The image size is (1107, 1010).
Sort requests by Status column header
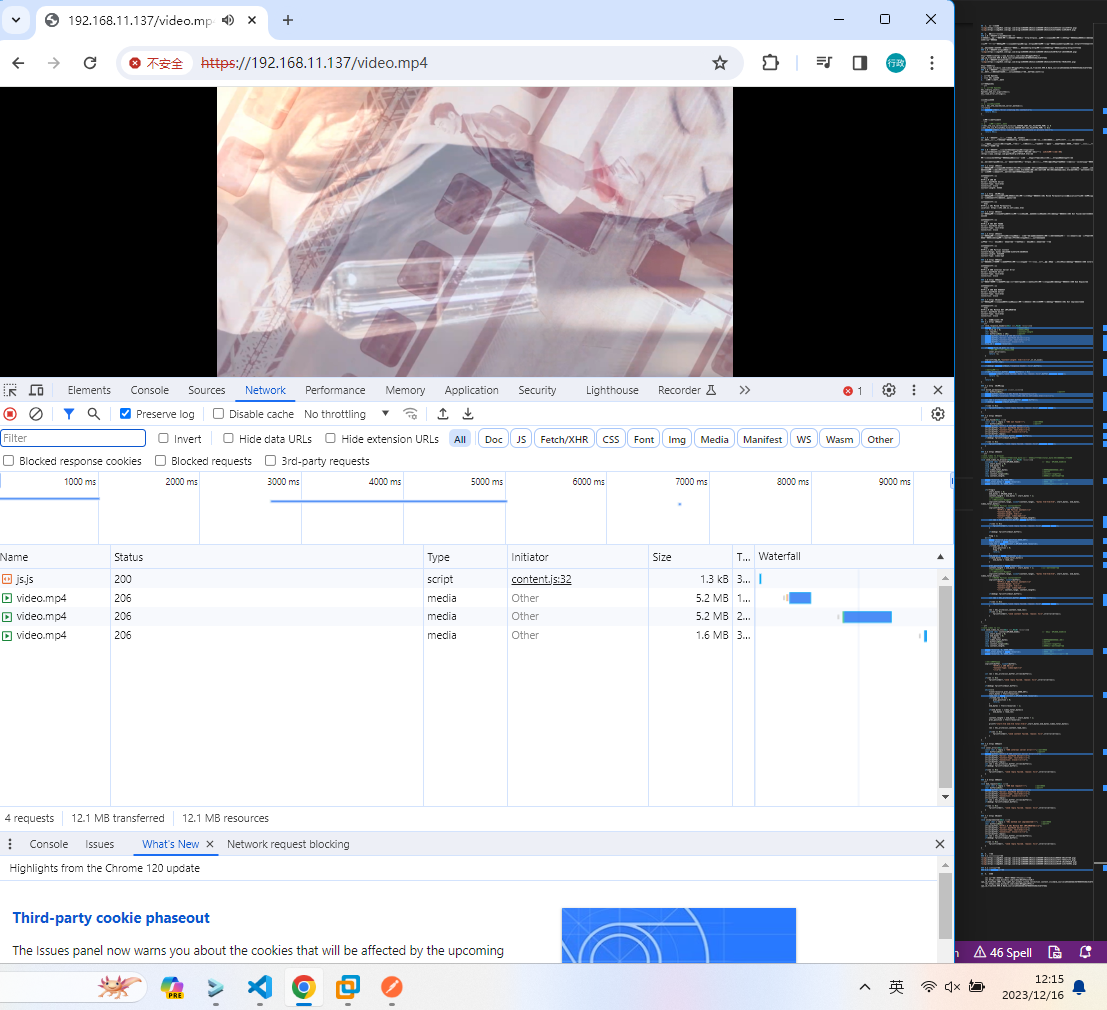(267, 557)
